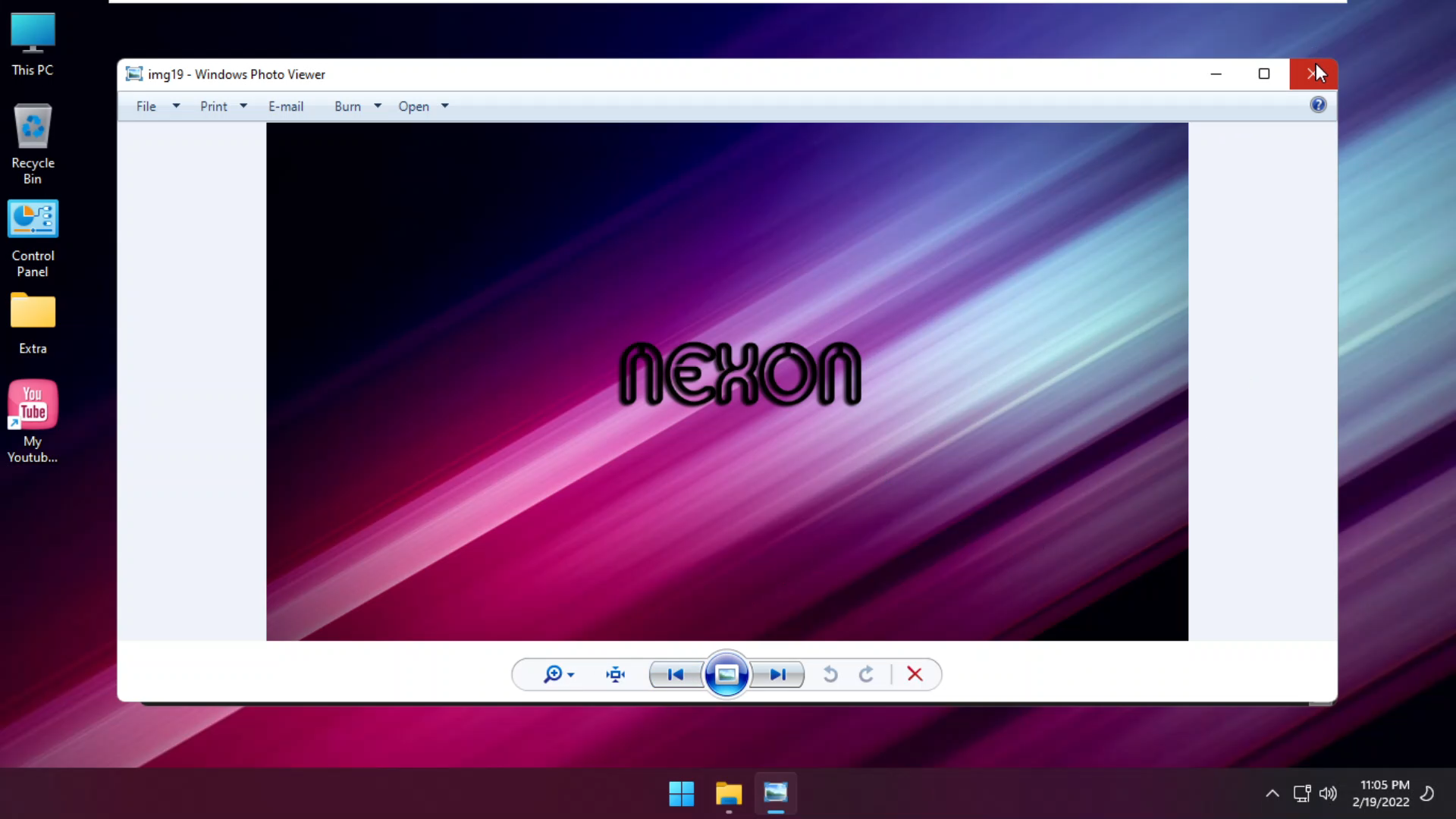Click the Actual Size fit icon

(x=616, y=674)
